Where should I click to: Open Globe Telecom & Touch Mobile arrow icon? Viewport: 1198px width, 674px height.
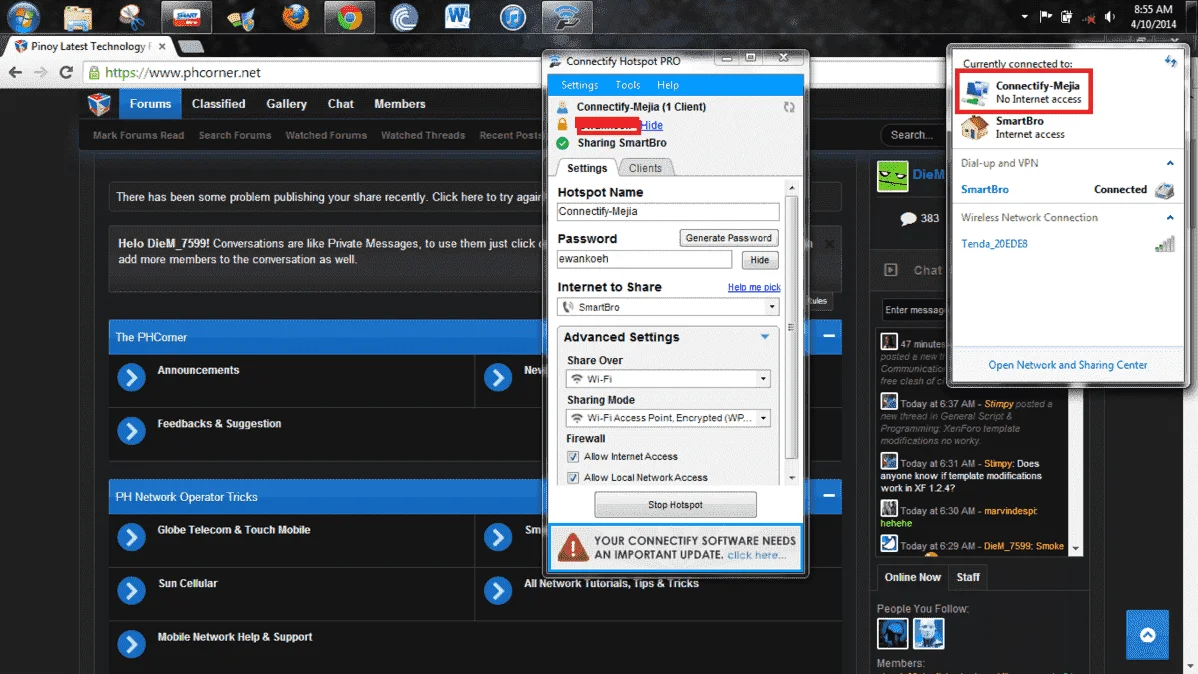(131, 537)
